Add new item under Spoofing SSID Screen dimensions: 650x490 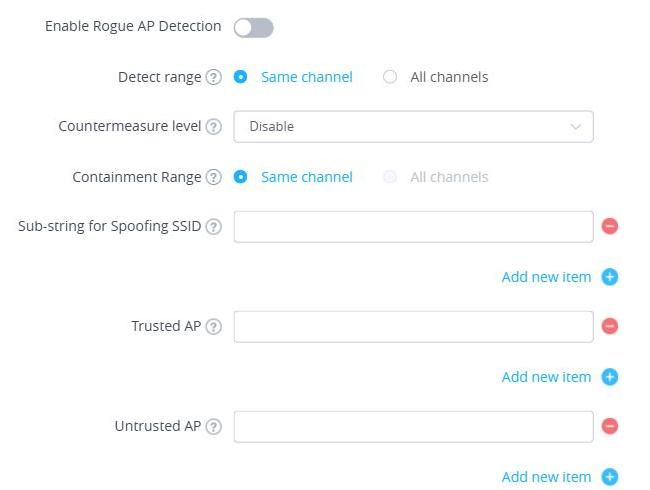560,277
